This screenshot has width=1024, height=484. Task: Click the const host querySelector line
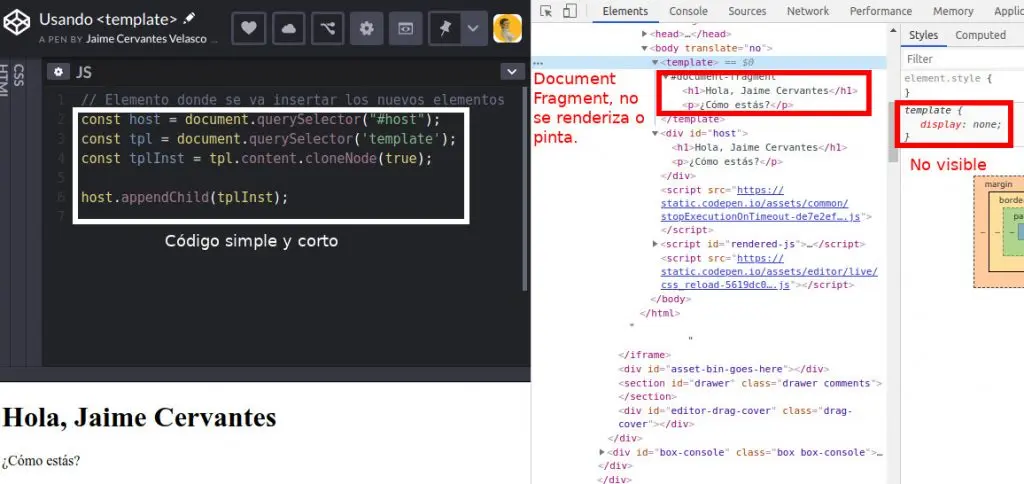[x=261, y=120]
